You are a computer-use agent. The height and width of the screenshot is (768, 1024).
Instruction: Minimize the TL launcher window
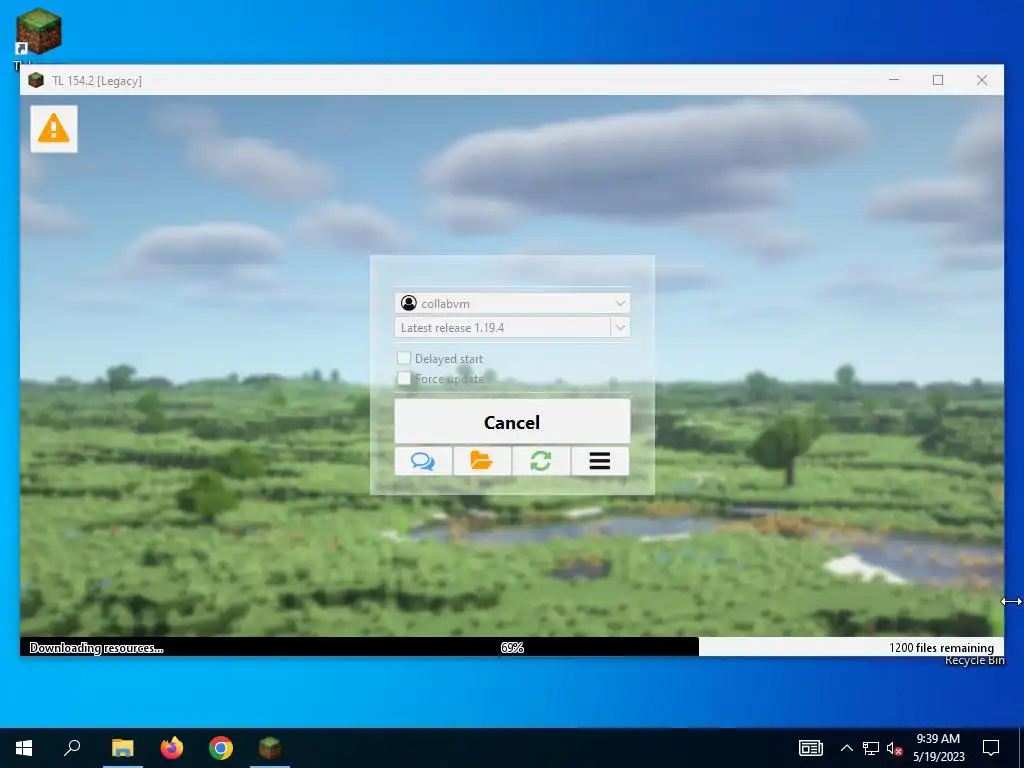(x=894, y=80)
